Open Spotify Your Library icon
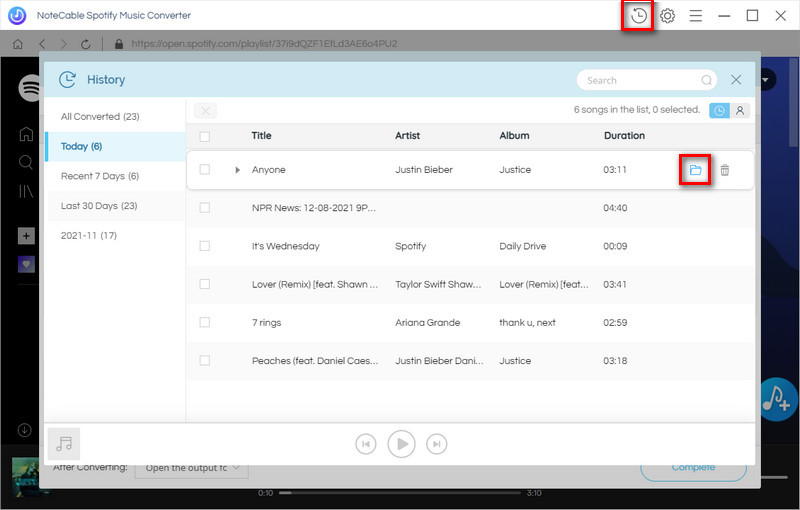 [x=26, y=192]
